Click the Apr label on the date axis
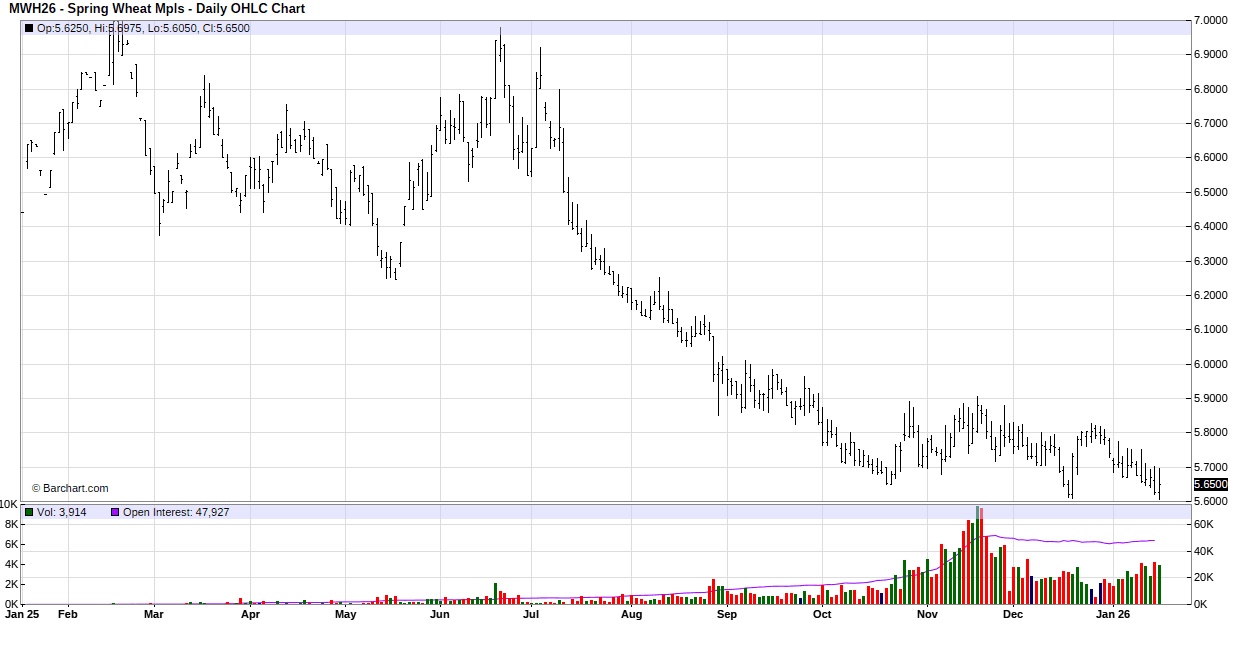Screen dimensions: 1236x645 pyautogui.click(x=250, y=615)
